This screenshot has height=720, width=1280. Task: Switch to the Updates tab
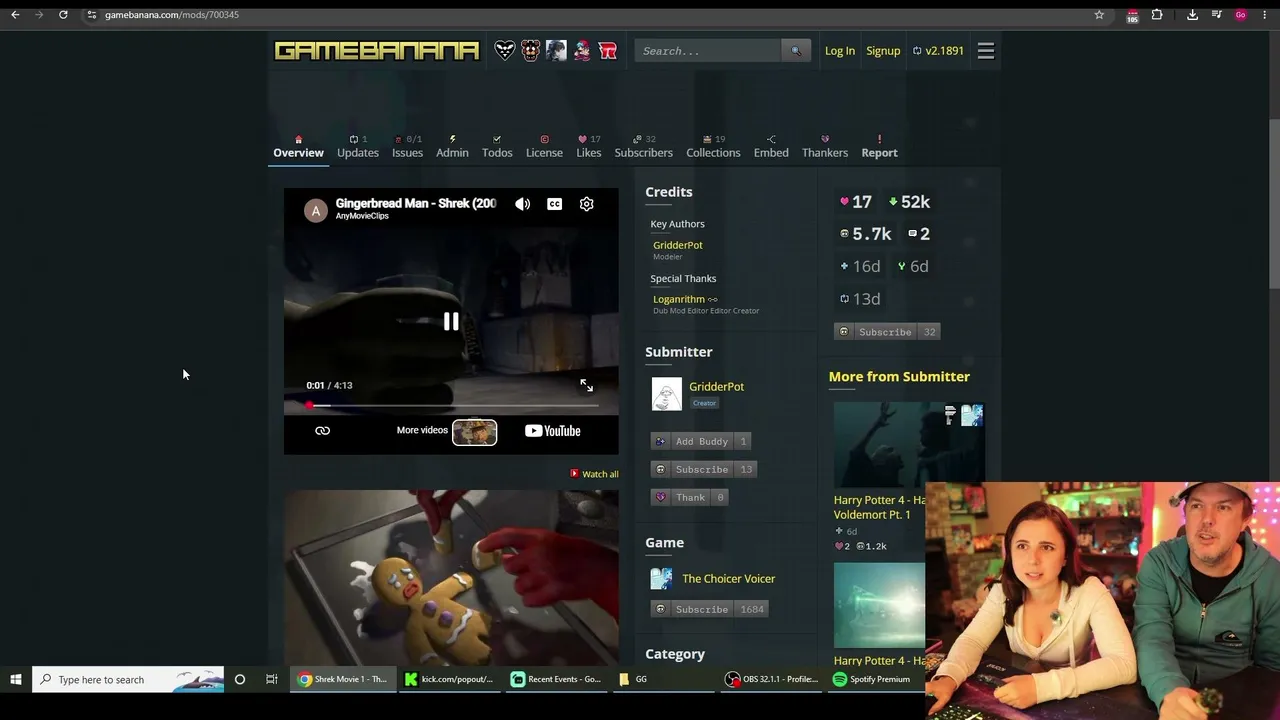358,147
